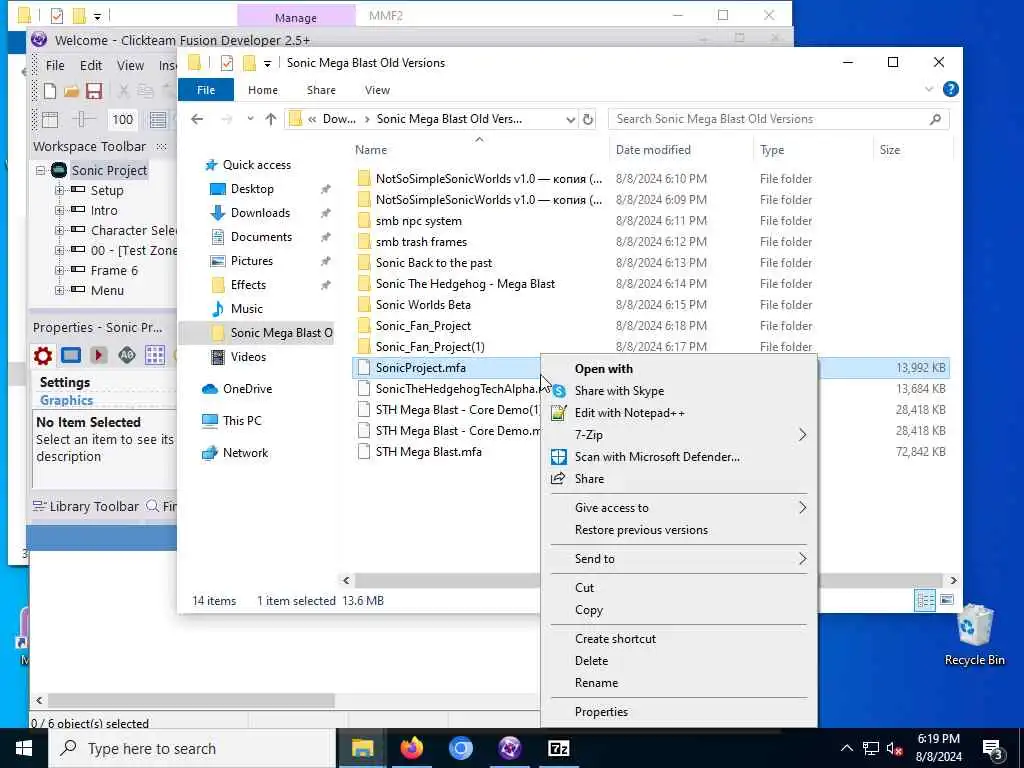
Task: Click the Explorer horizontal scrollbar right arrow
Action: pyautogui.click(x=953, y=581)
